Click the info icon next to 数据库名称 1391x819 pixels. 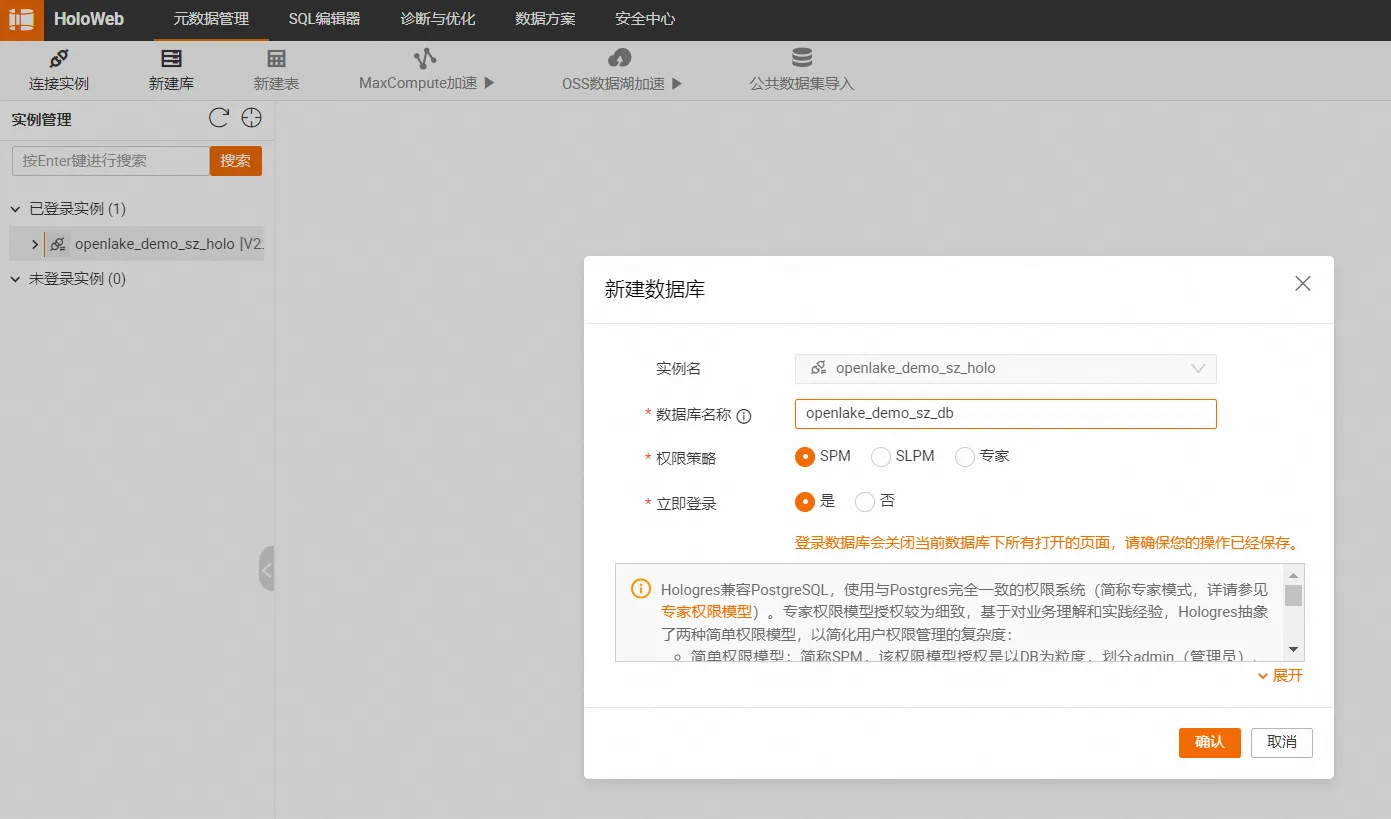point(744,416)
